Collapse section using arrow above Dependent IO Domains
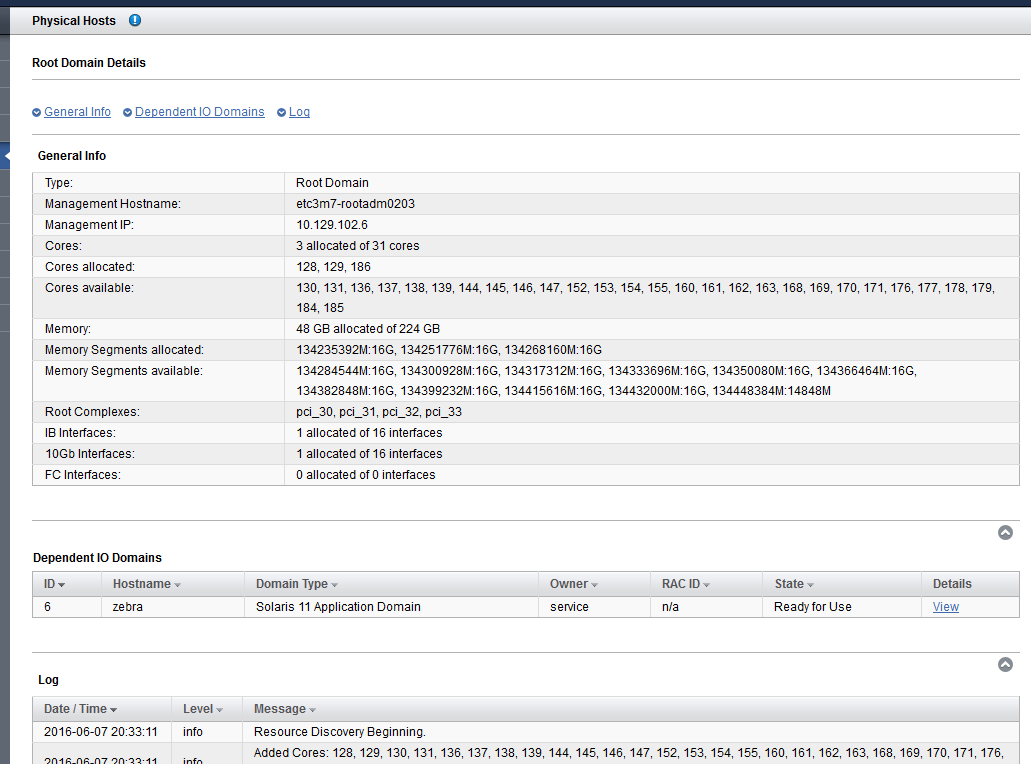Screen dimensions: 1031x764 (1005, 533)
